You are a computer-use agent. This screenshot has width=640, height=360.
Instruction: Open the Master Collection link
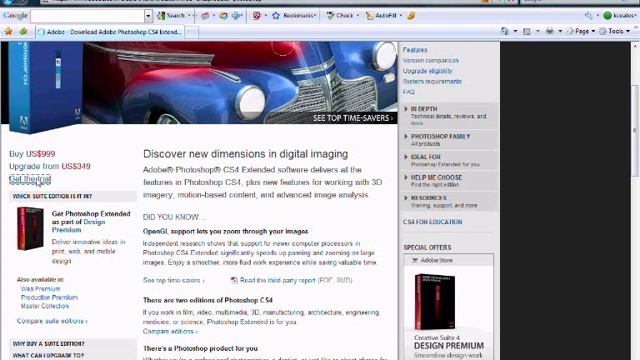click(44, 306)
